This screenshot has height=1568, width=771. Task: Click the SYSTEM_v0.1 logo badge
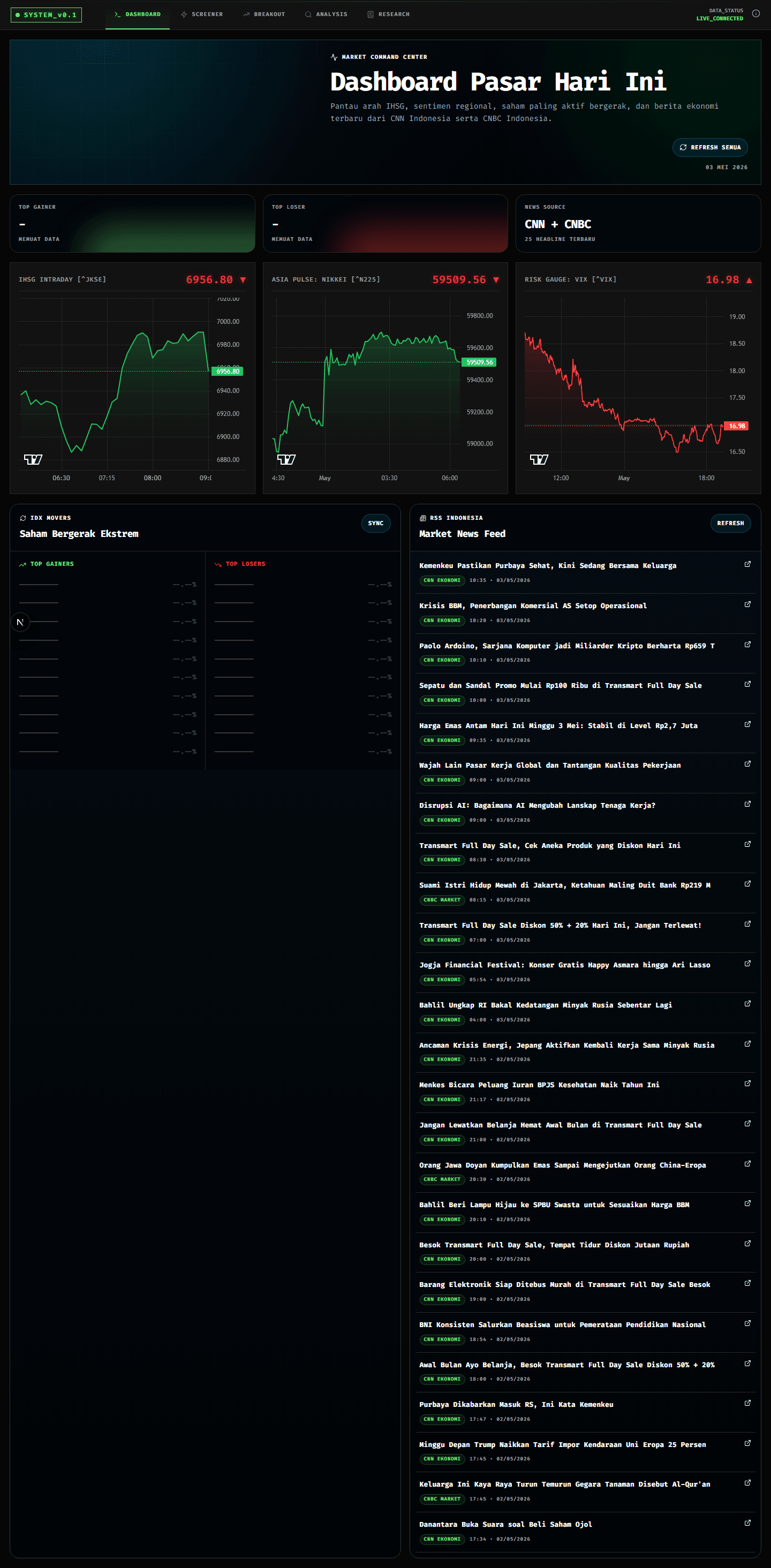(x=46, y=14)
